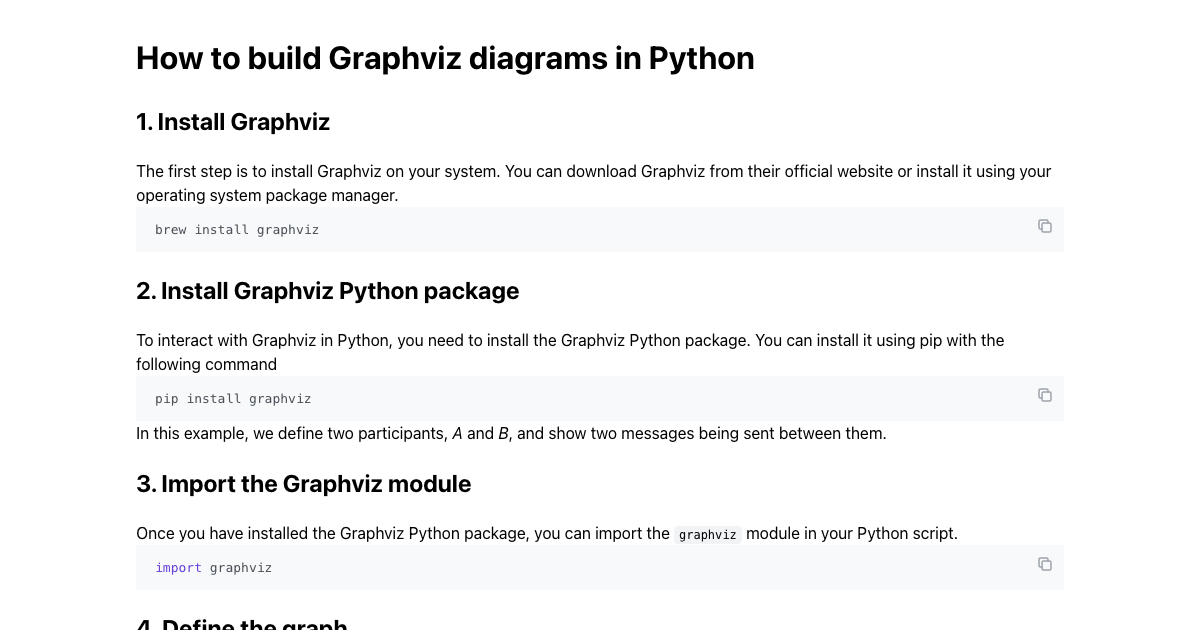
Task: Copy the brew install graphviz command
Action: click(1044, 226)
